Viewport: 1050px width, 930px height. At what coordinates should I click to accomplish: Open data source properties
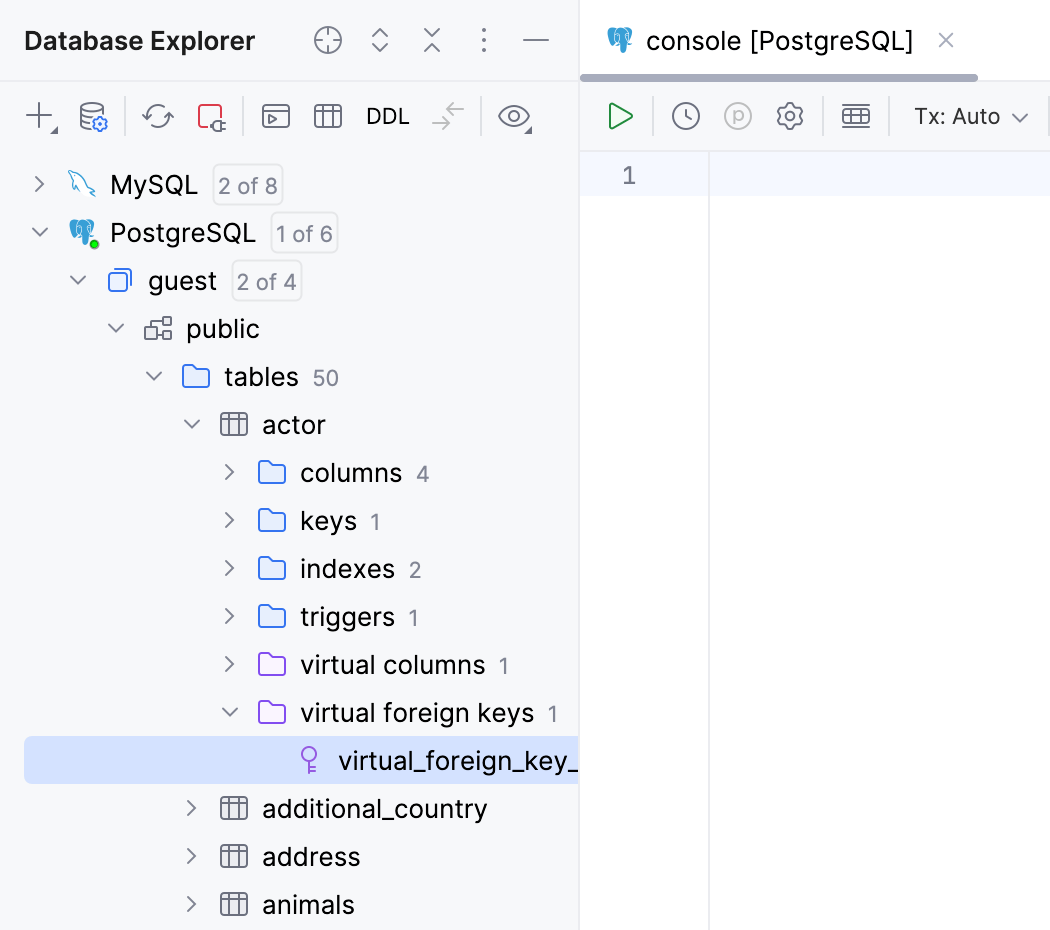(93, 117)
